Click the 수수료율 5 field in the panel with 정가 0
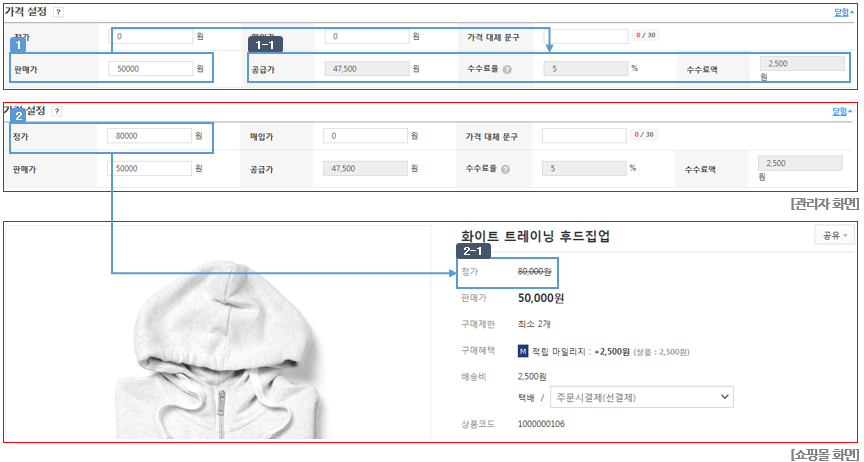Screen dimensions: 864x462 pos(586,69)
